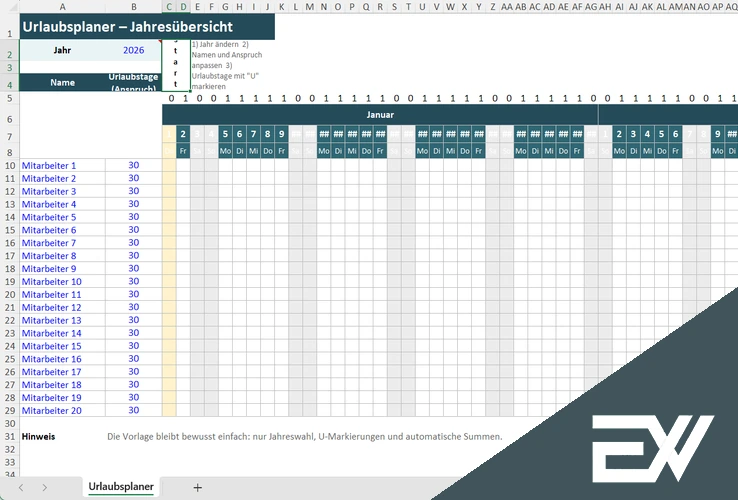Select the Hinweis label cell
This screenshot has width=738, height=500.
[39, 437]
